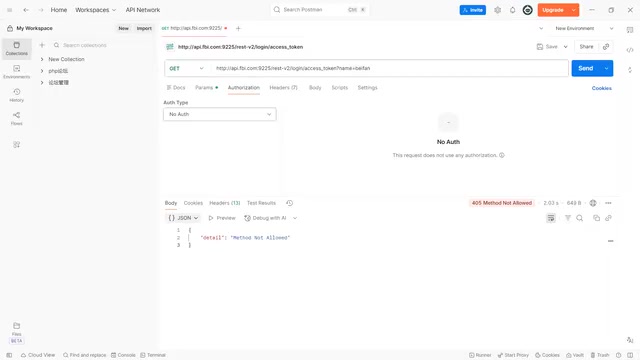Viewport: 640px width, 360px height.
Task: Click in the request URL field
Action: (x=390, y=68)
